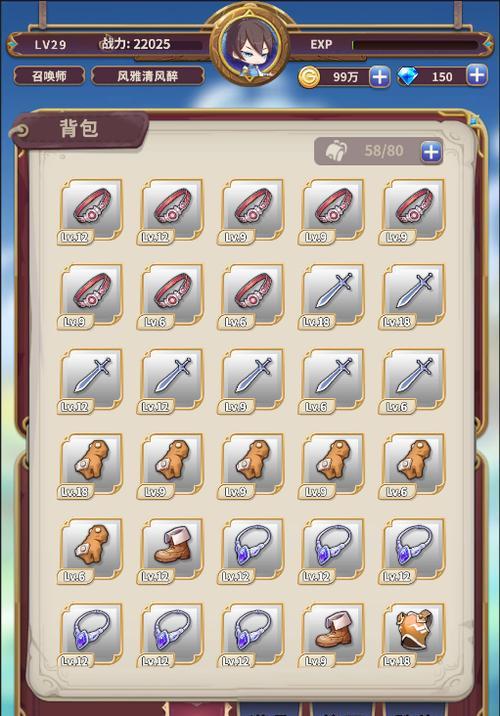Click the EXP progress bar

415,45
